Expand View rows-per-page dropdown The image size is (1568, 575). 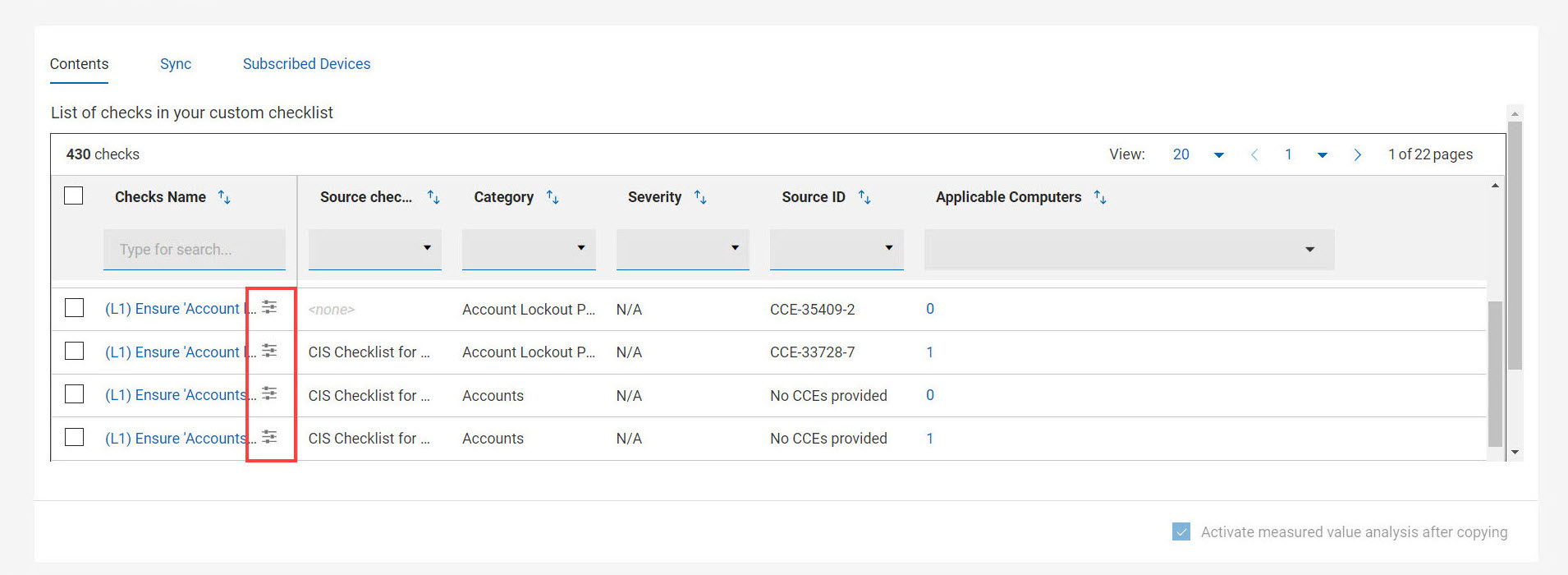point(1218,154)
